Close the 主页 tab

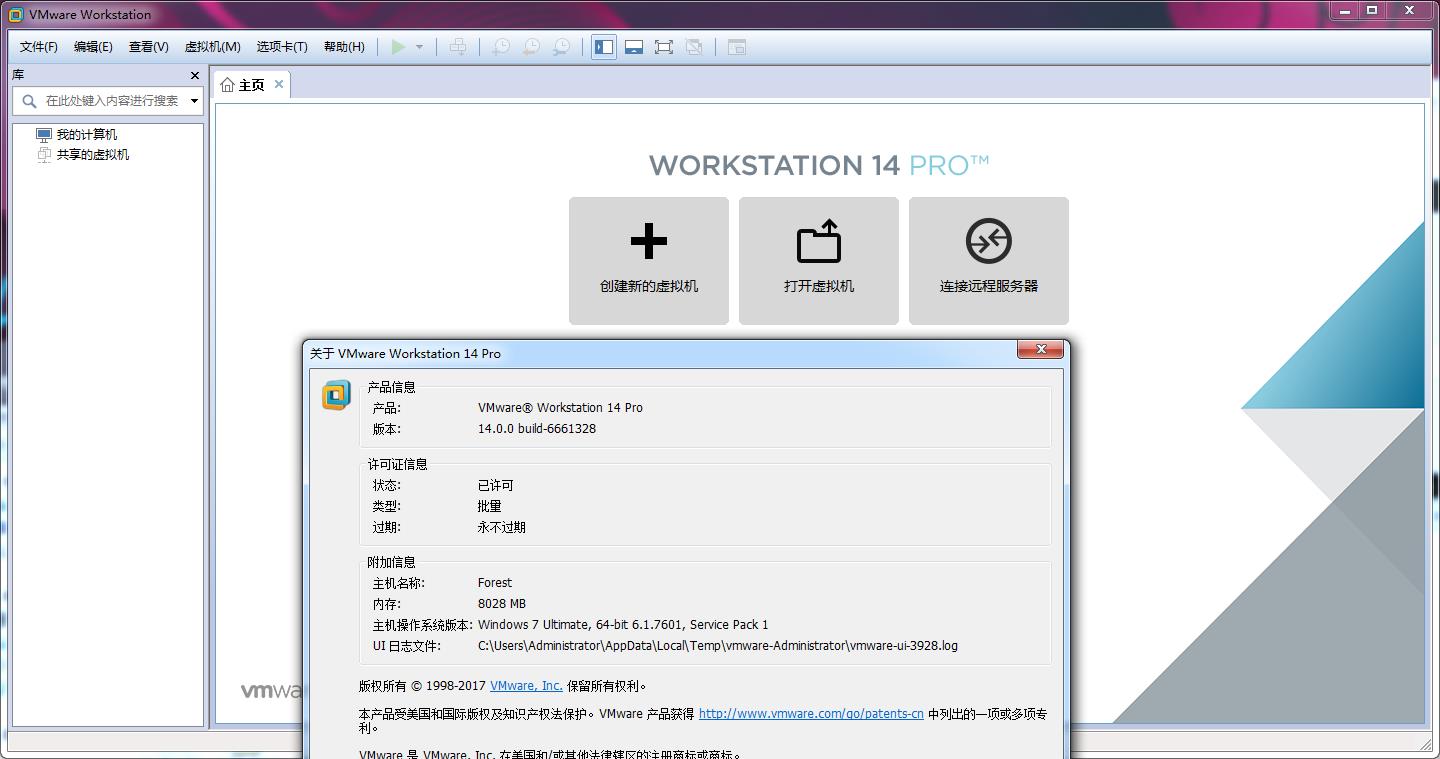[279, 84]
